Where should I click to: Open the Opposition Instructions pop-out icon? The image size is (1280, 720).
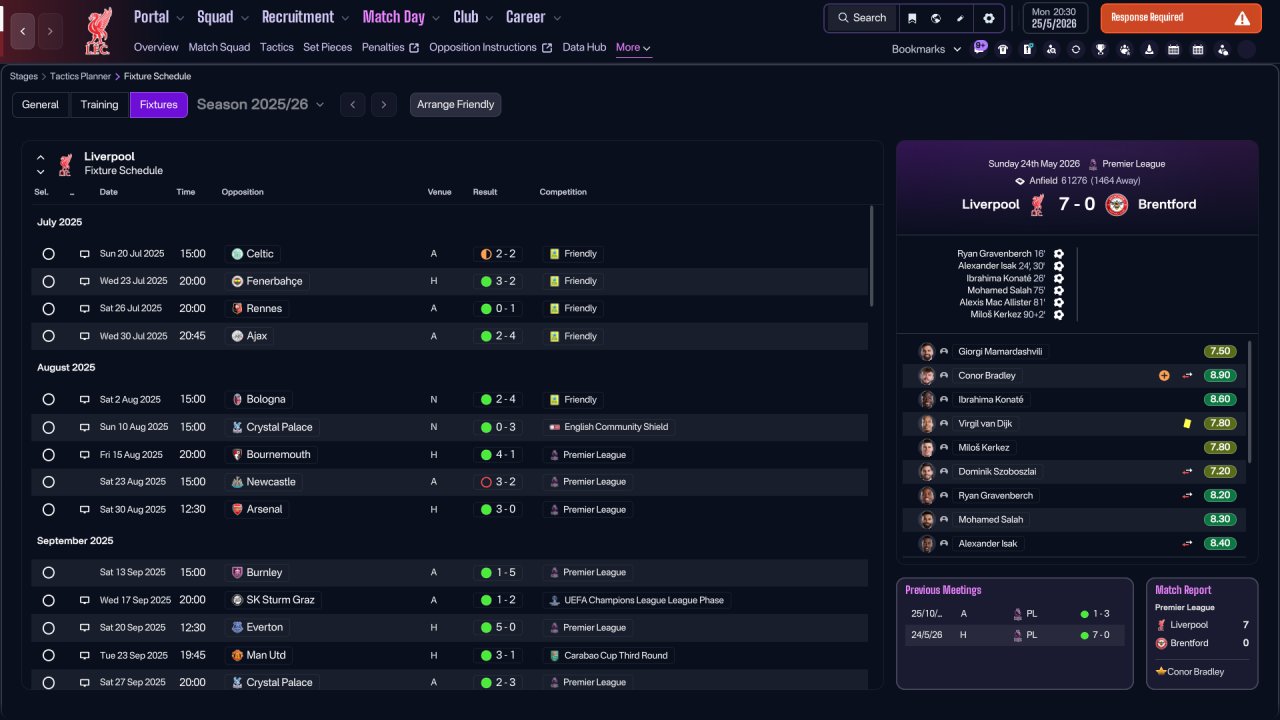547,48
